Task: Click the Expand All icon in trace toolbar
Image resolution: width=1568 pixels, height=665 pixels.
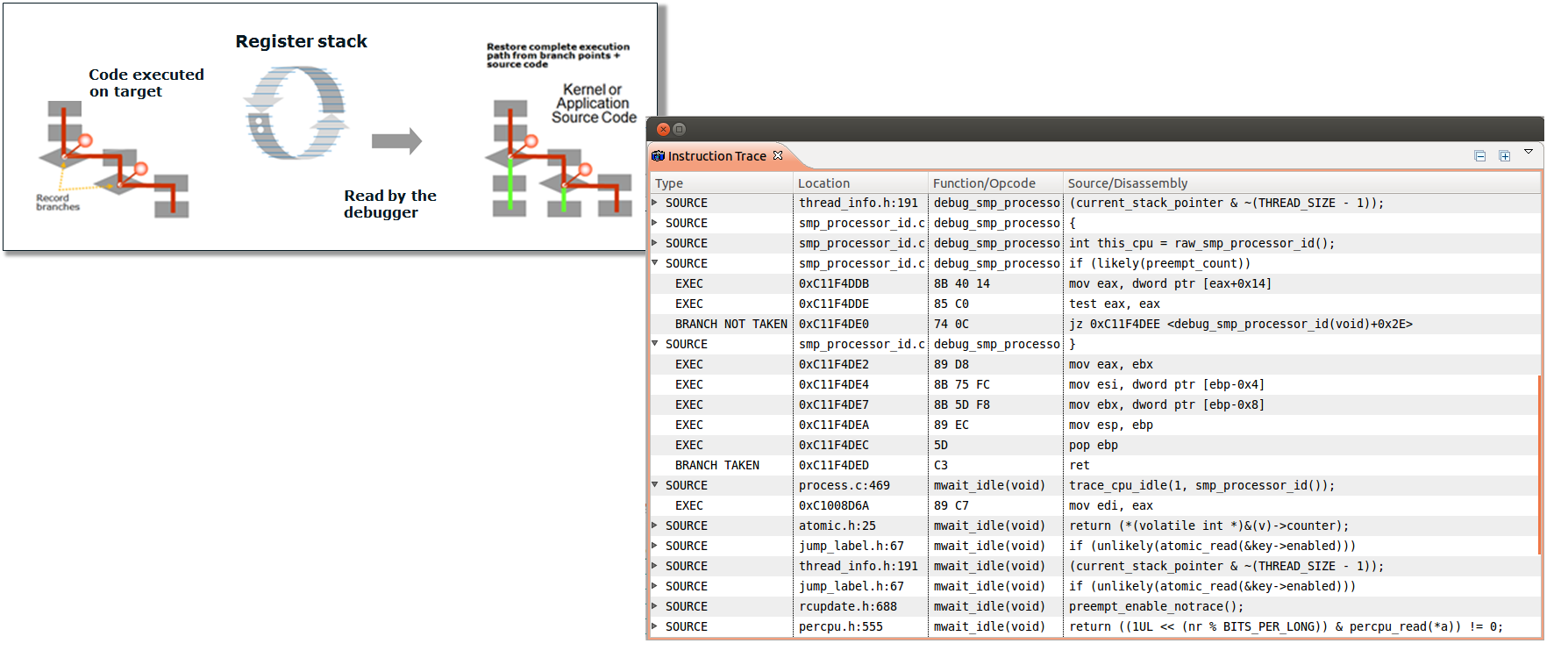Action: pyautogui.click(x=1505, y=156)
